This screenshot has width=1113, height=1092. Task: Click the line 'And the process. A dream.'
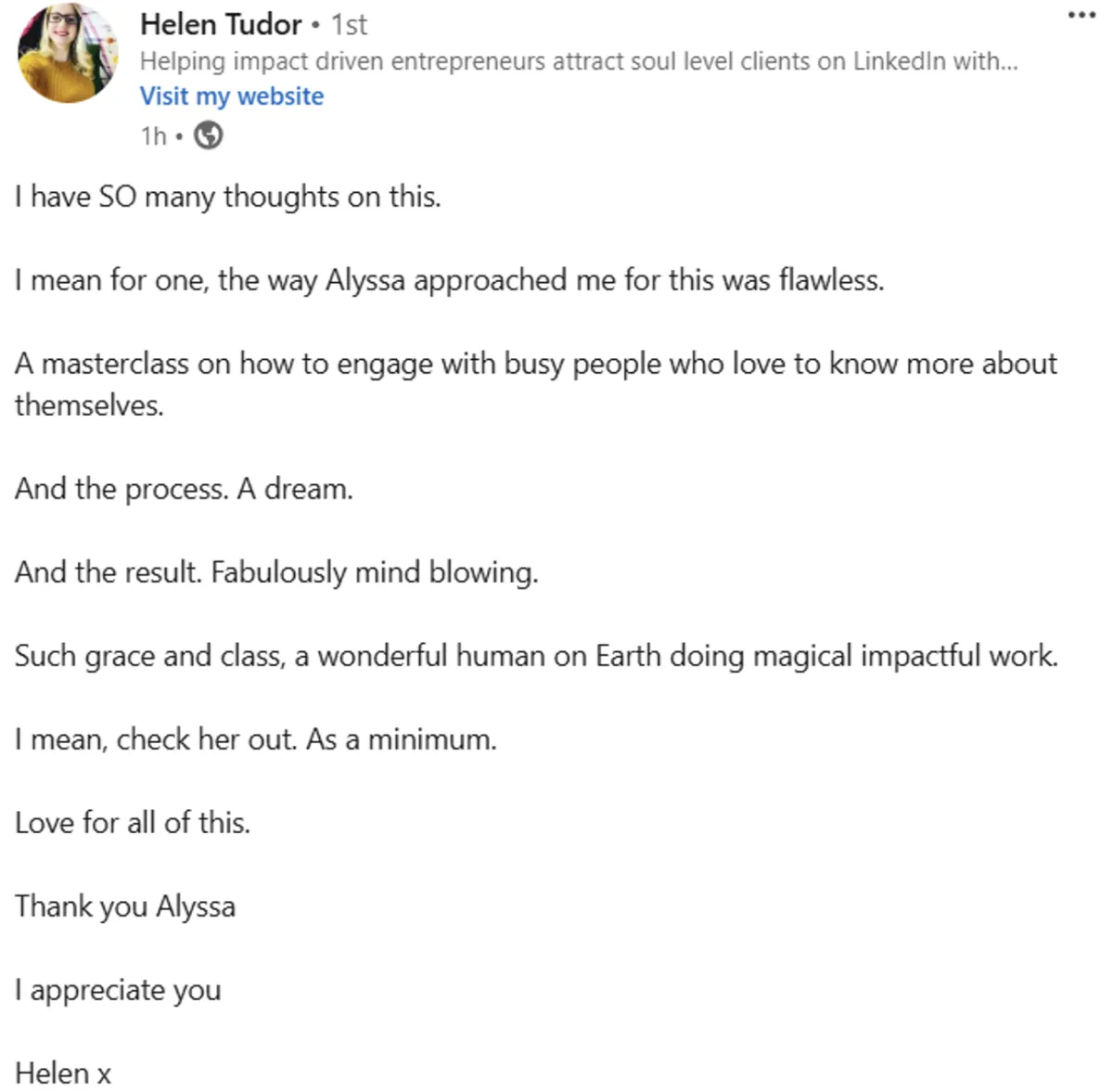click(x=184, y=489)
